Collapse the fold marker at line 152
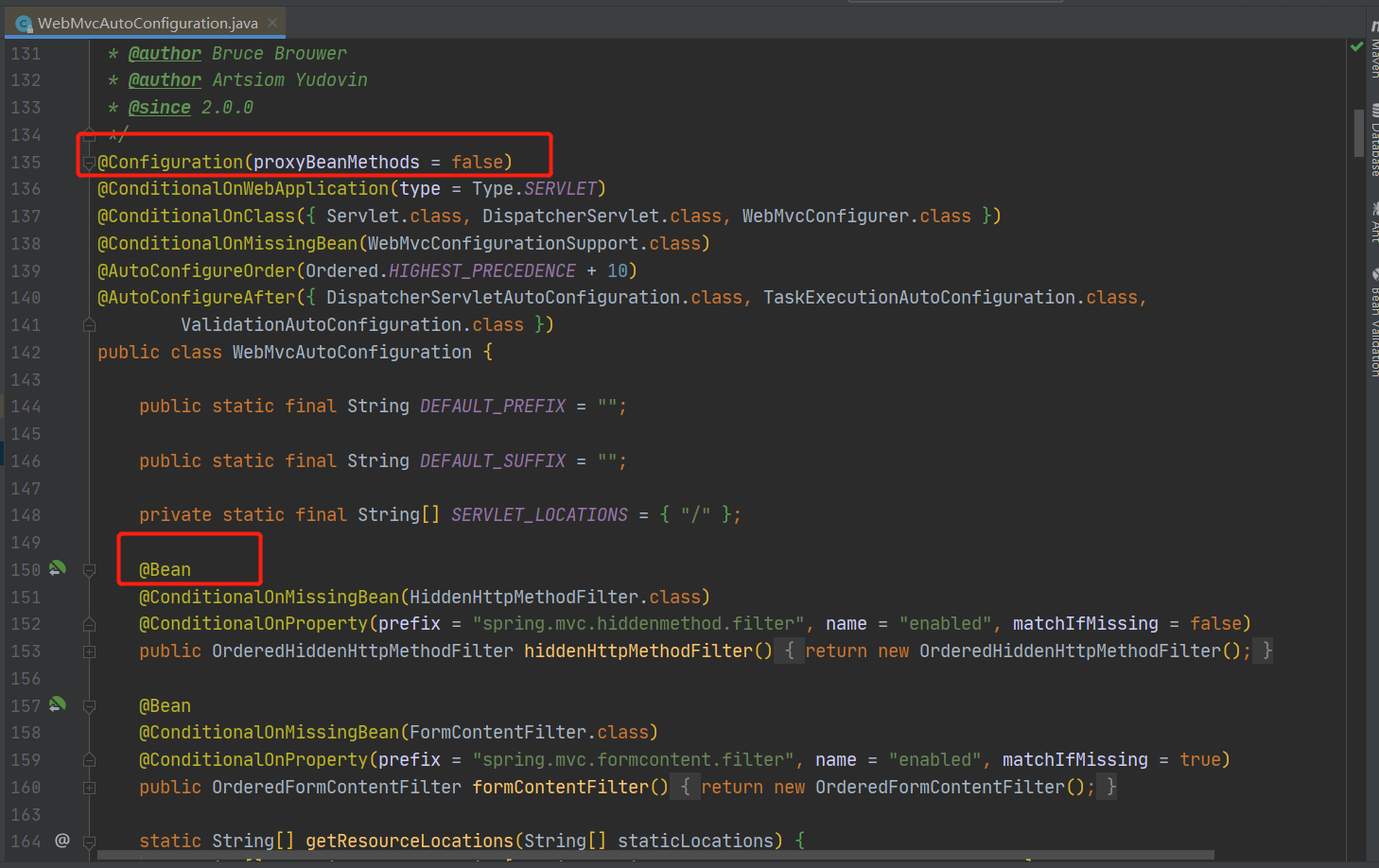The height and width of the screenshot is (868, 1379). [89, 623]
